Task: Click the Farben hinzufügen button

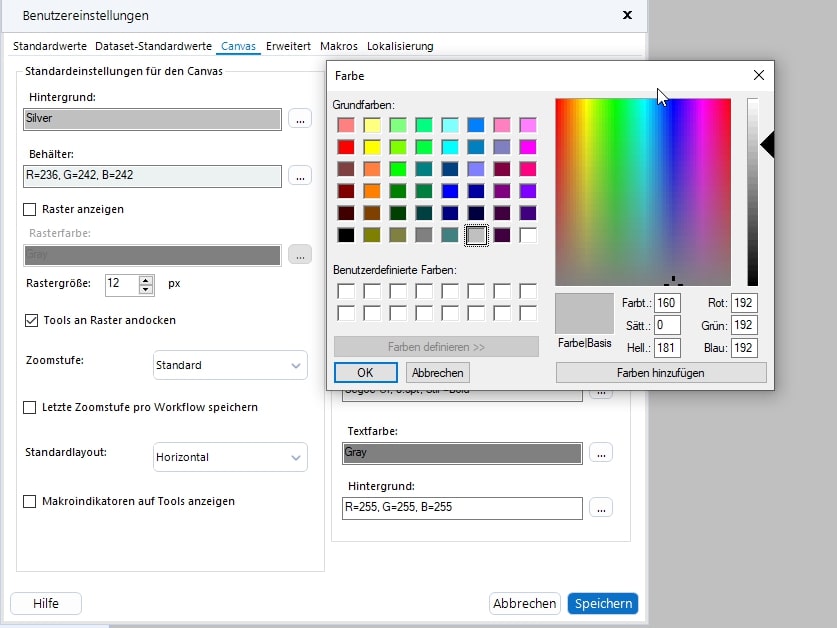Action: click(661, 372)
